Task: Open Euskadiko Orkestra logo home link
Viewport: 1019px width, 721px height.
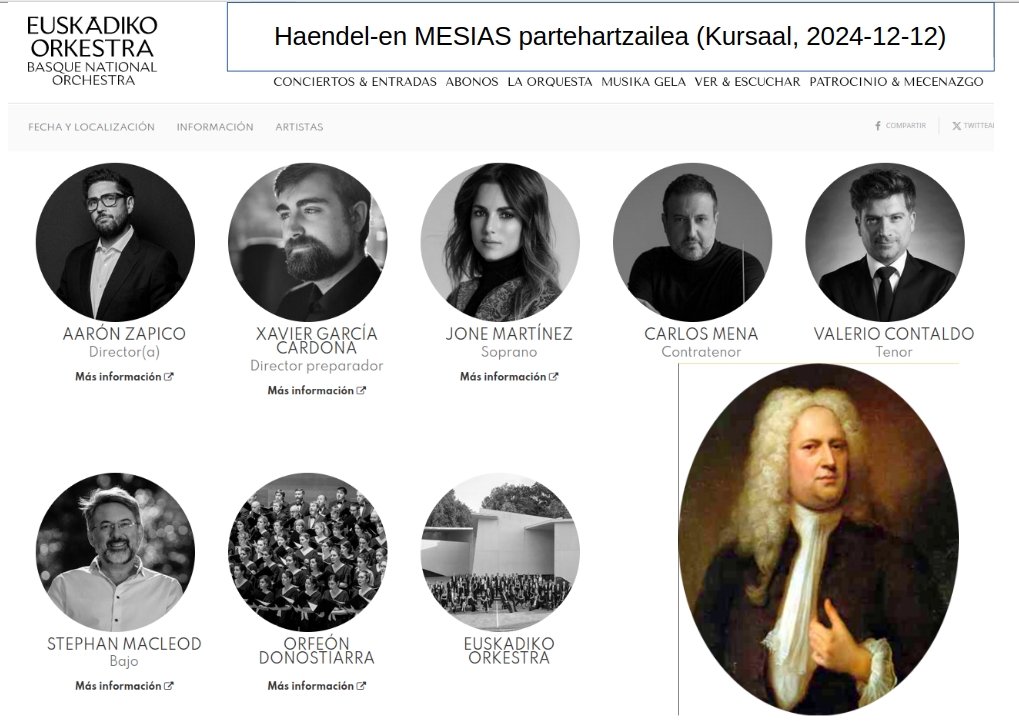Action: click(92, 51)
